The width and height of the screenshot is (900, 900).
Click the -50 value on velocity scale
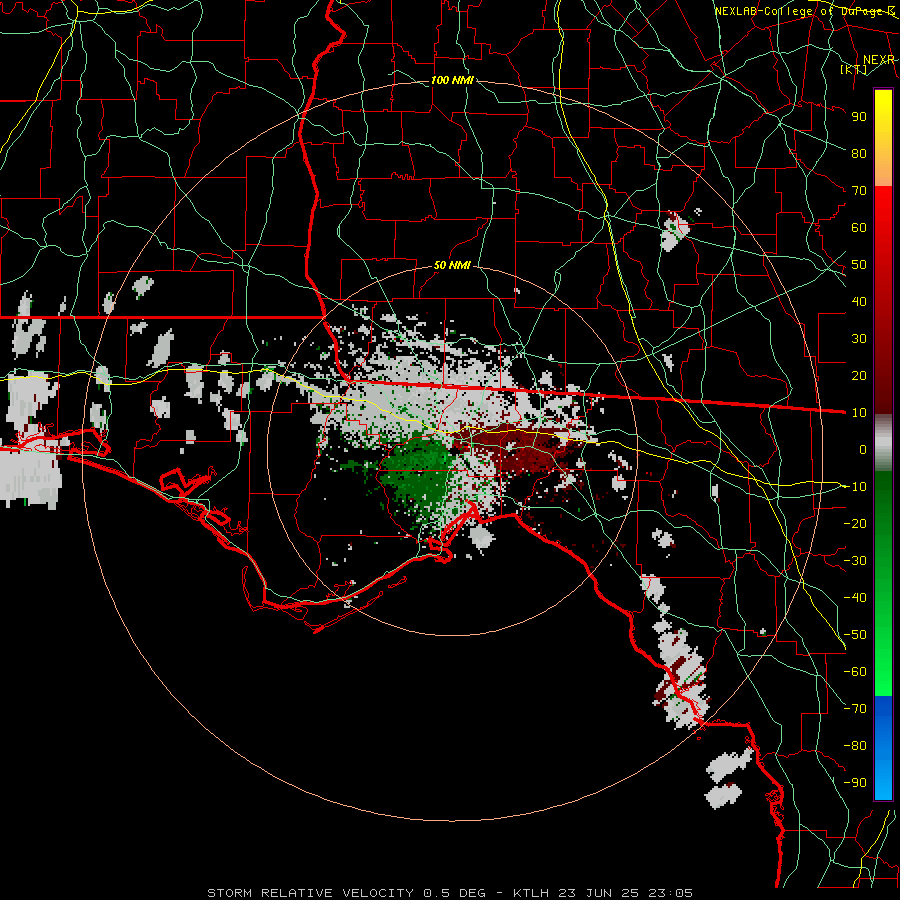coord(855,635)
